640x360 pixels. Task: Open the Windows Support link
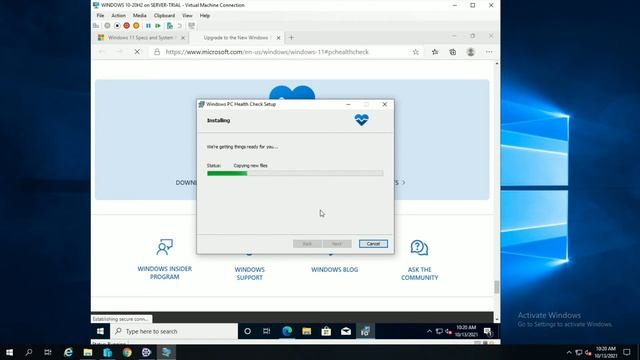point(249,273)
